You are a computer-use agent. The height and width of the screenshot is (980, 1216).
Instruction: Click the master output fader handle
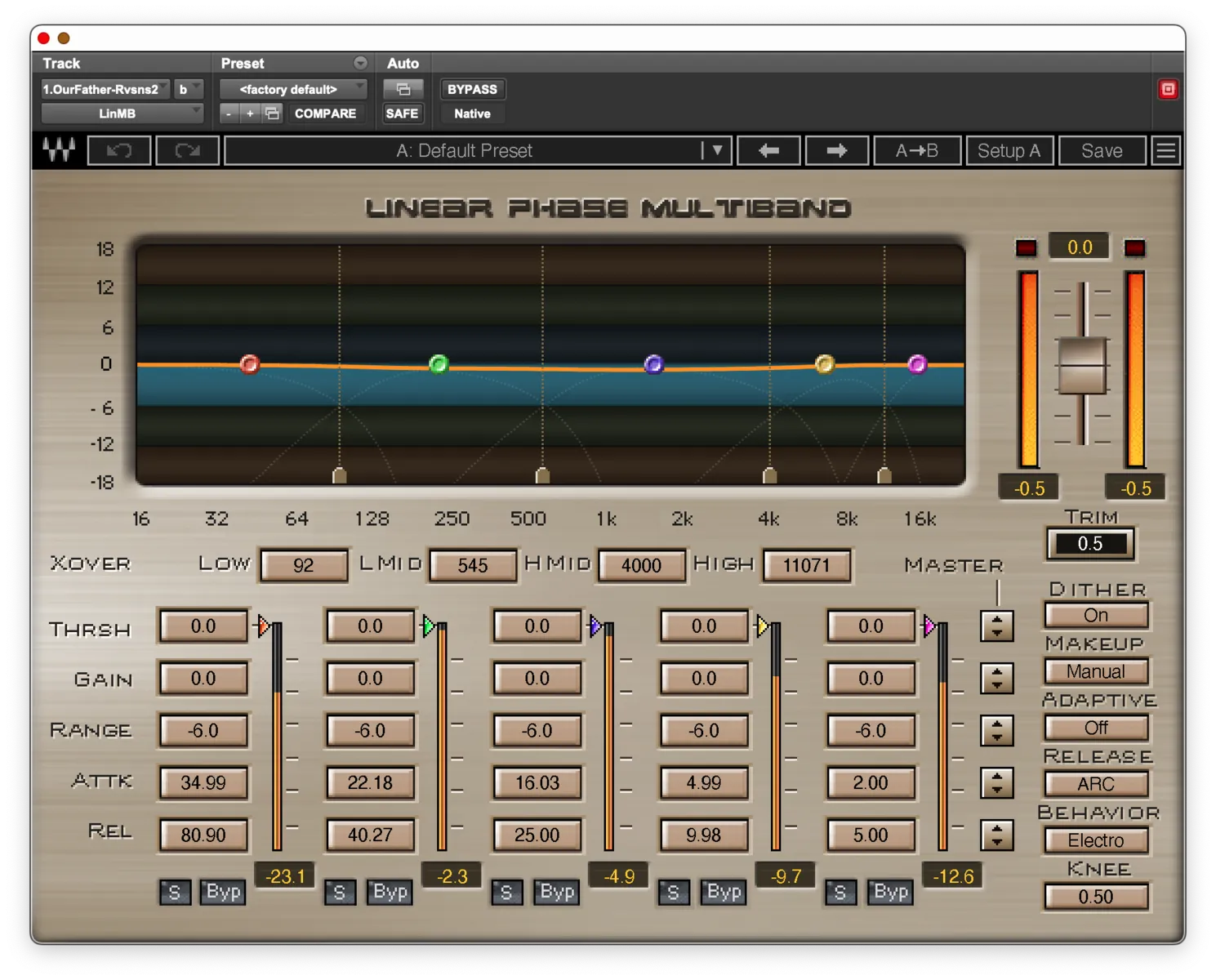click(x=1080, y=367)
